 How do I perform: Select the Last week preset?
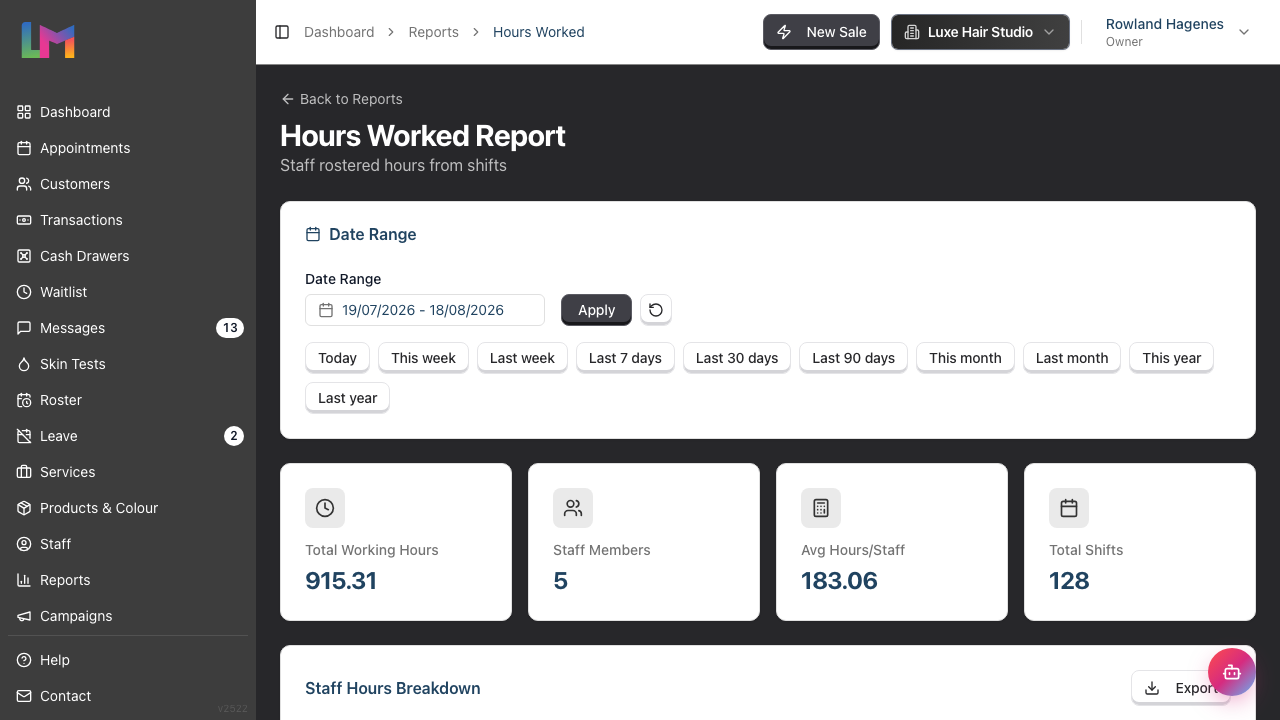tap(522, 358)
